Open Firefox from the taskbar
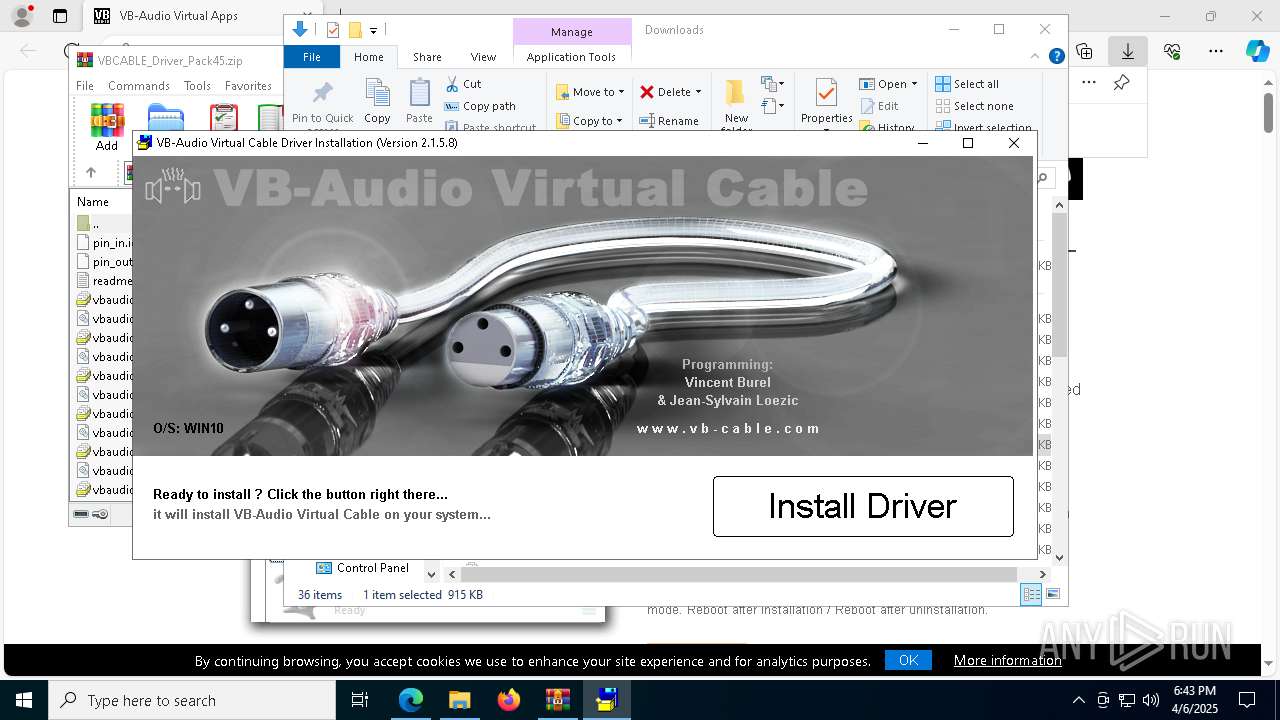Image resolution: width=1280 pixels, height=720 pixels. click(x=509, y=700)
